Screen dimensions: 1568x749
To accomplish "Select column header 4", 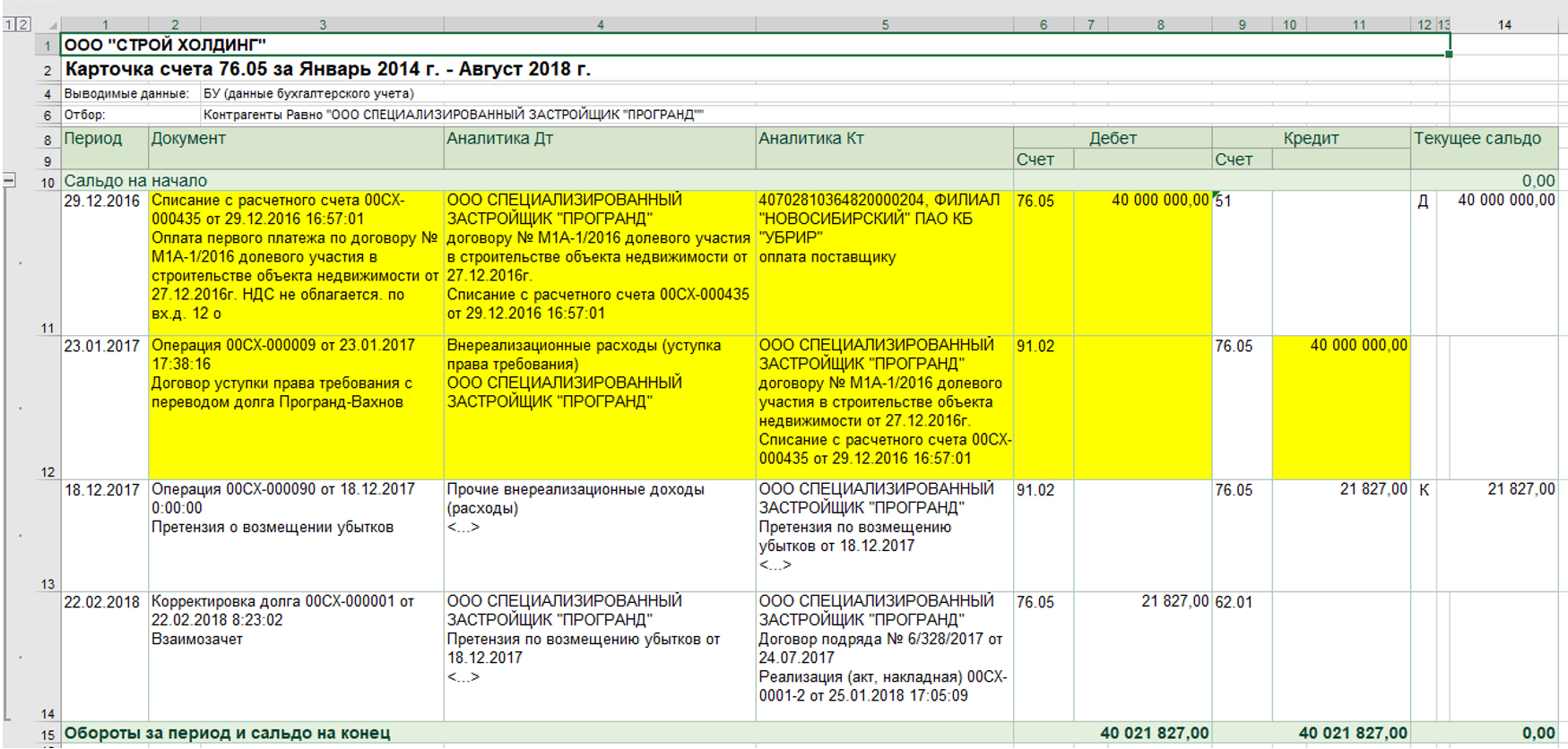I will coord(600,24).
